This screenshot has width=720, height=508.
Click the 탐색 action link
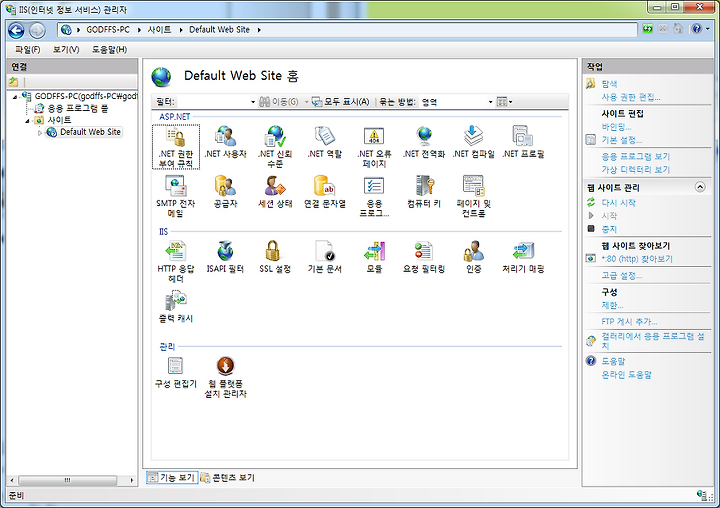coord(609,84)
